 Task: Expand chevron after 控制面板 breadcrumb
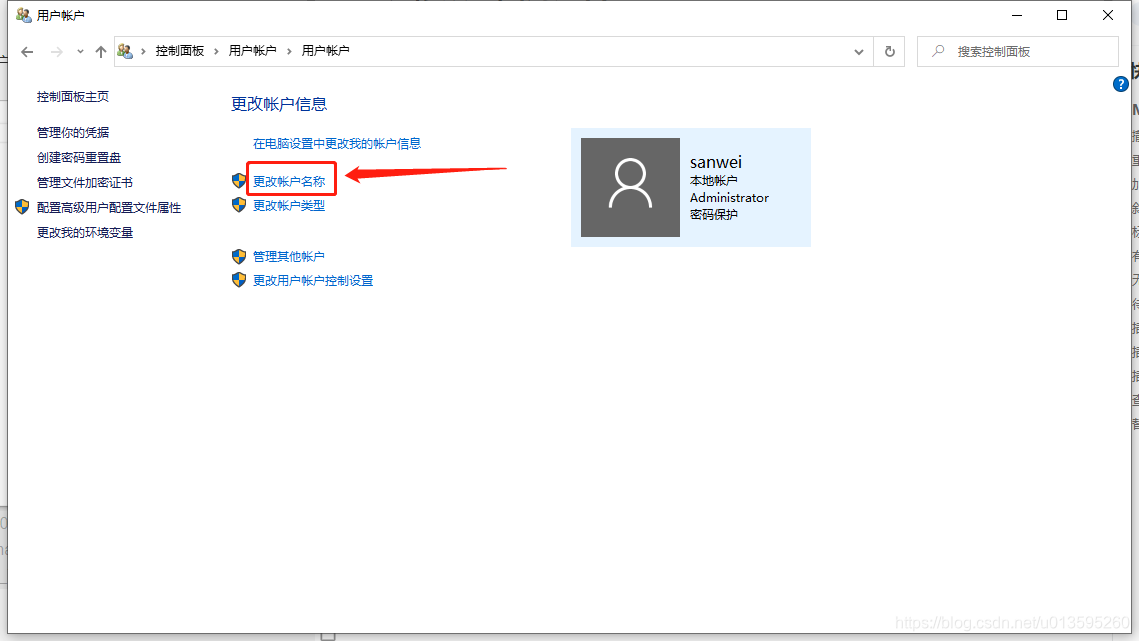coord(216,51)
